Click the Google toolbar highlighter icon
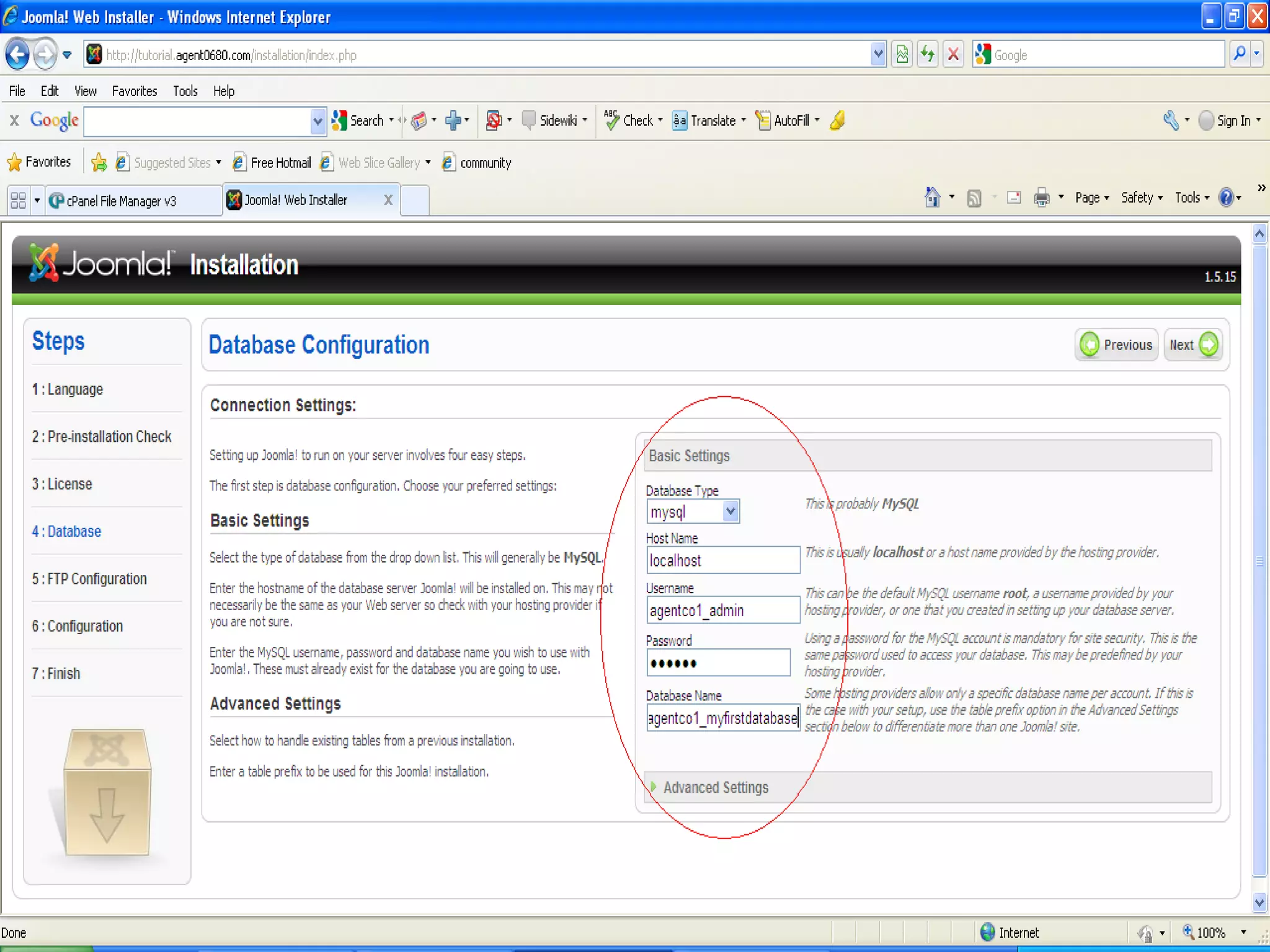This screenshot has width=1270, height=952. [x=837, y=120]
